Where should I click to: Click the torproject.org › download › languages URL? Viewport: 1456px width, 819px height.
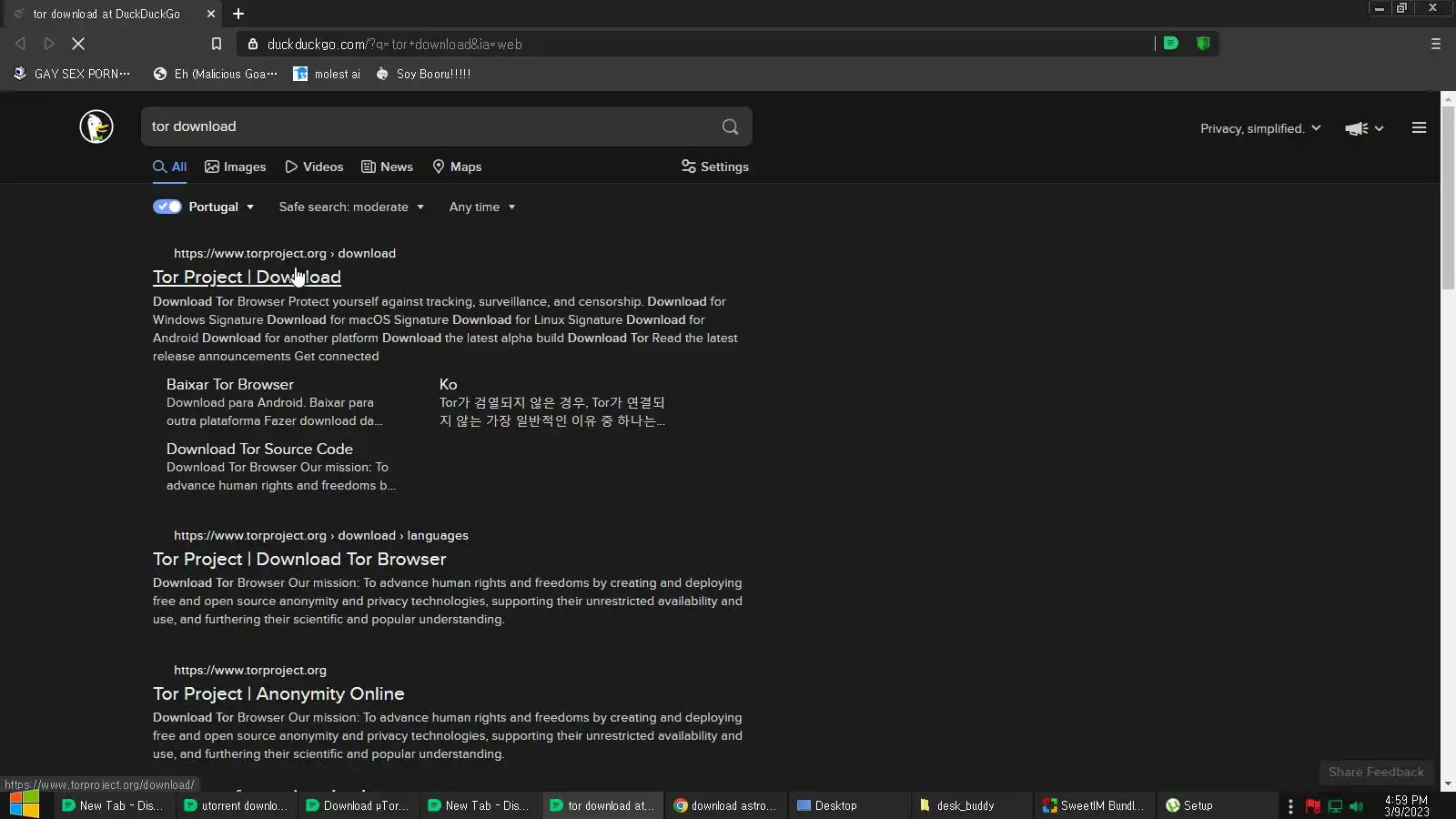point(321,536)
